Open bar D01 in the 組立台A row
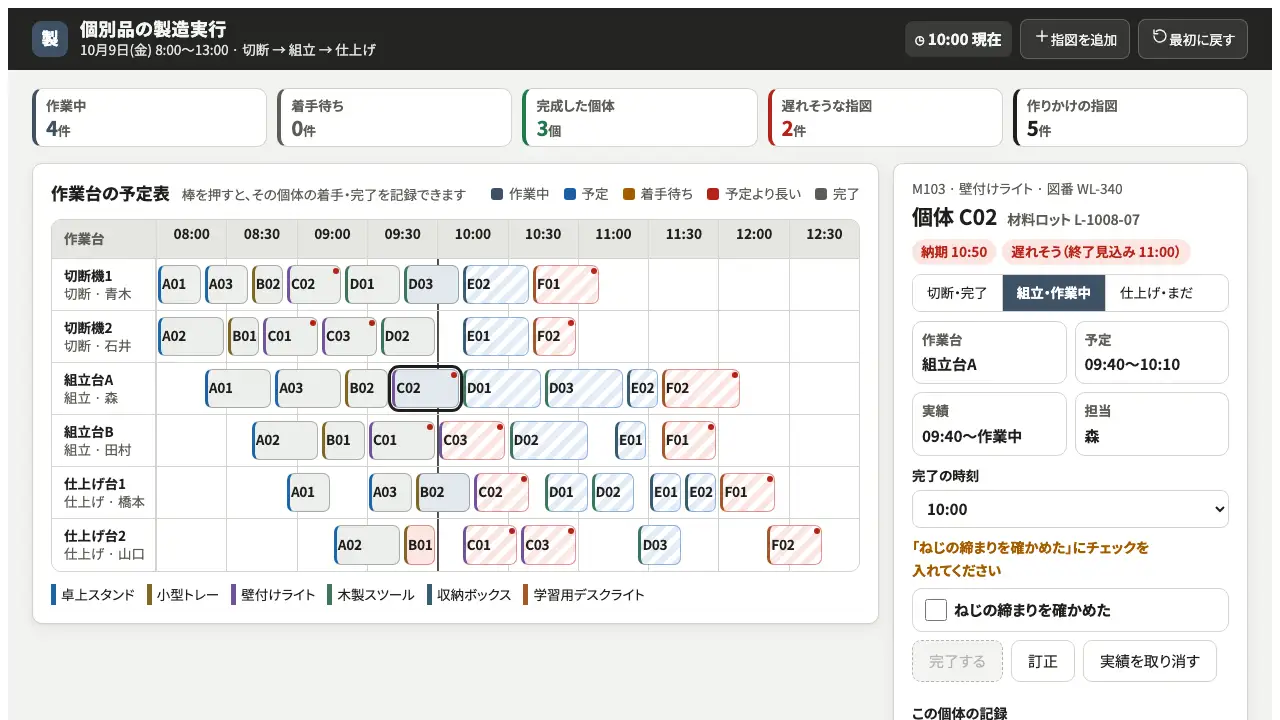 [x=502, y=388]
